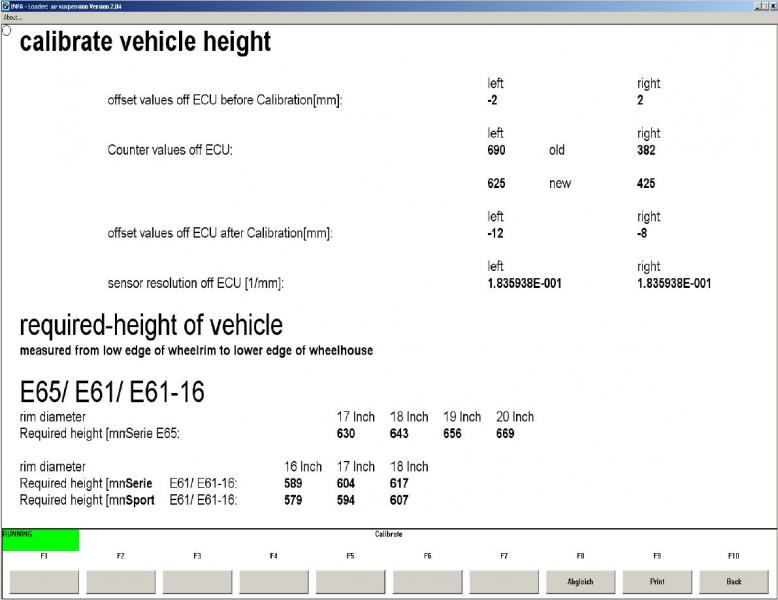778x600 pixels.
Task: Click the empty F6 function button
Action: coord(427,581)
